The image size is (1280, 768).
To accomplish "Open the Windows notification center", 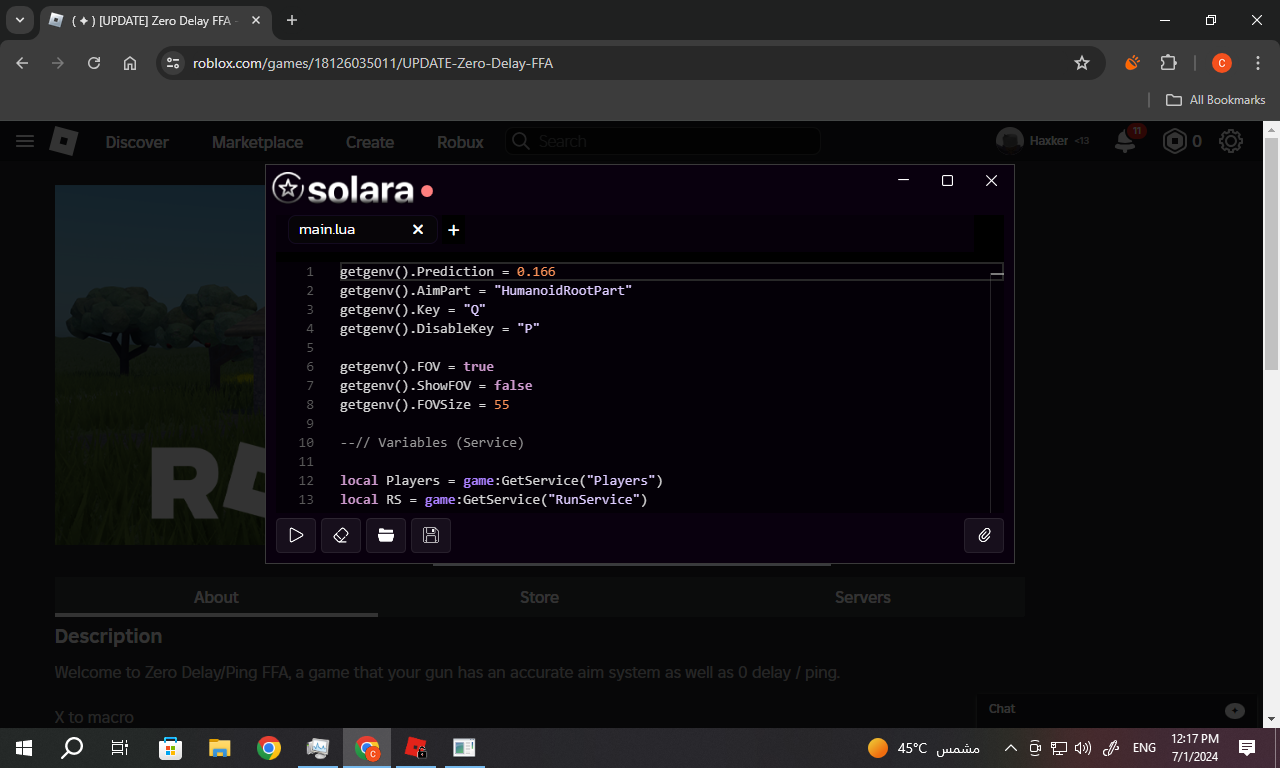I will coord(1247,747).
